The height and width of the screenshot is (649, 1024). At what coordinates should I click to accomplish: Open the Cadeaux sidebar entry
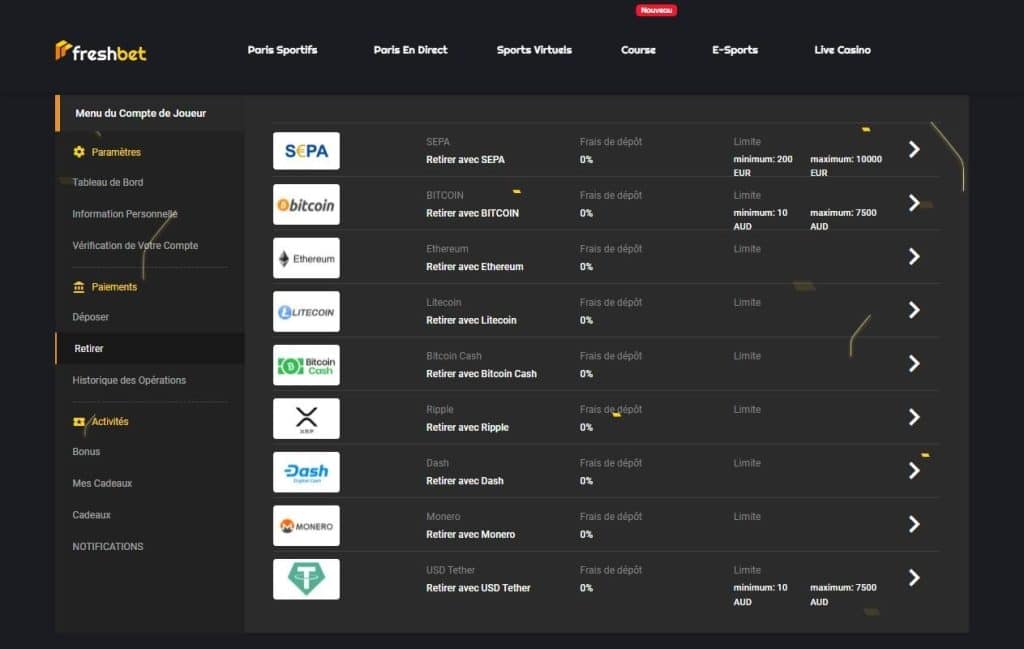91,515
